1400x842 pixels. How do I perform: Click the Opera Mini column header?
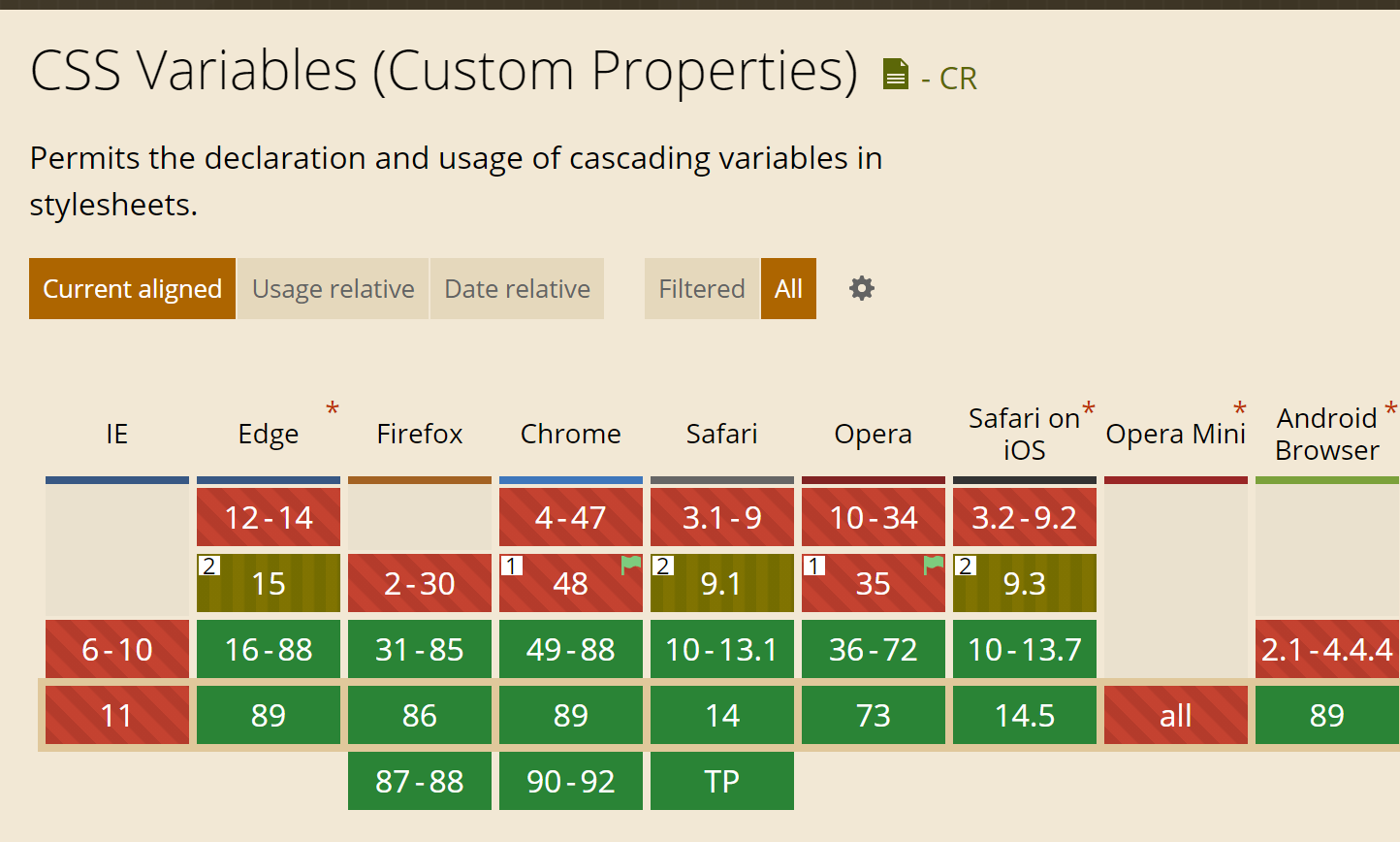1175,434
